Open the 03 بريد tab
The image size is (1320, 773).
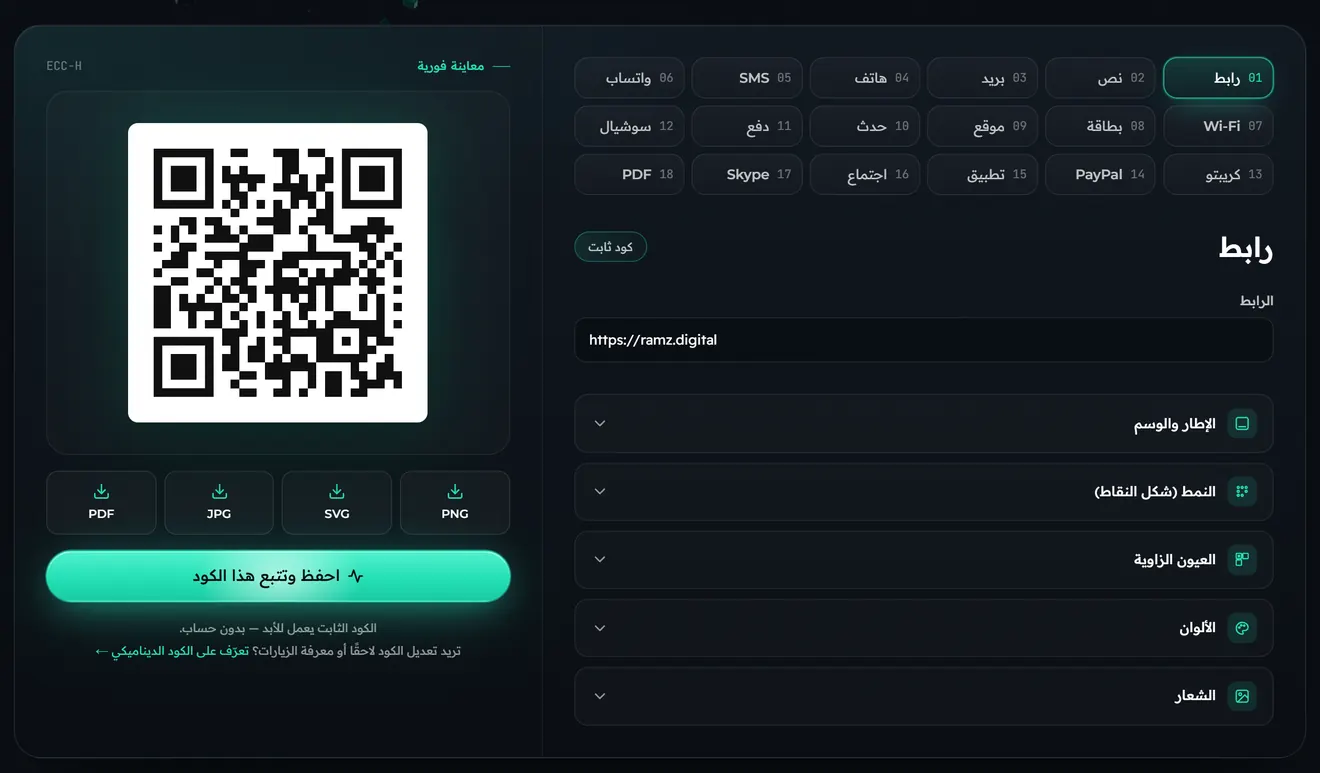(x=983, y=78)
